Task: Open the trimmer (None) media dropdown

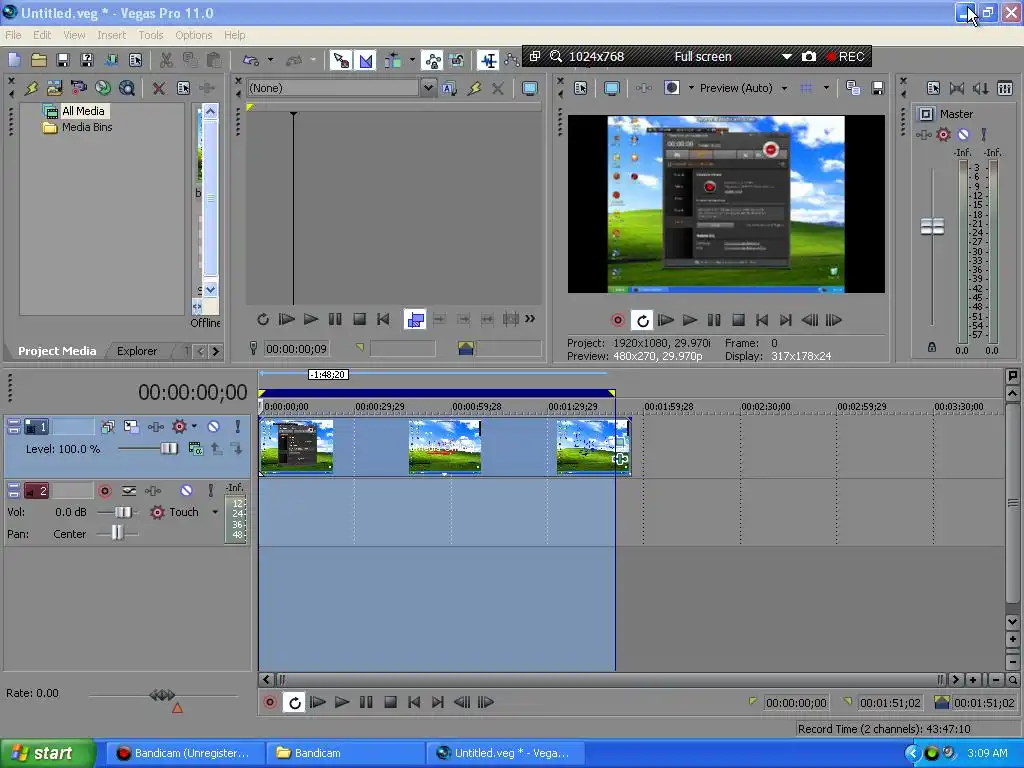Action: (x=428, y=88)
